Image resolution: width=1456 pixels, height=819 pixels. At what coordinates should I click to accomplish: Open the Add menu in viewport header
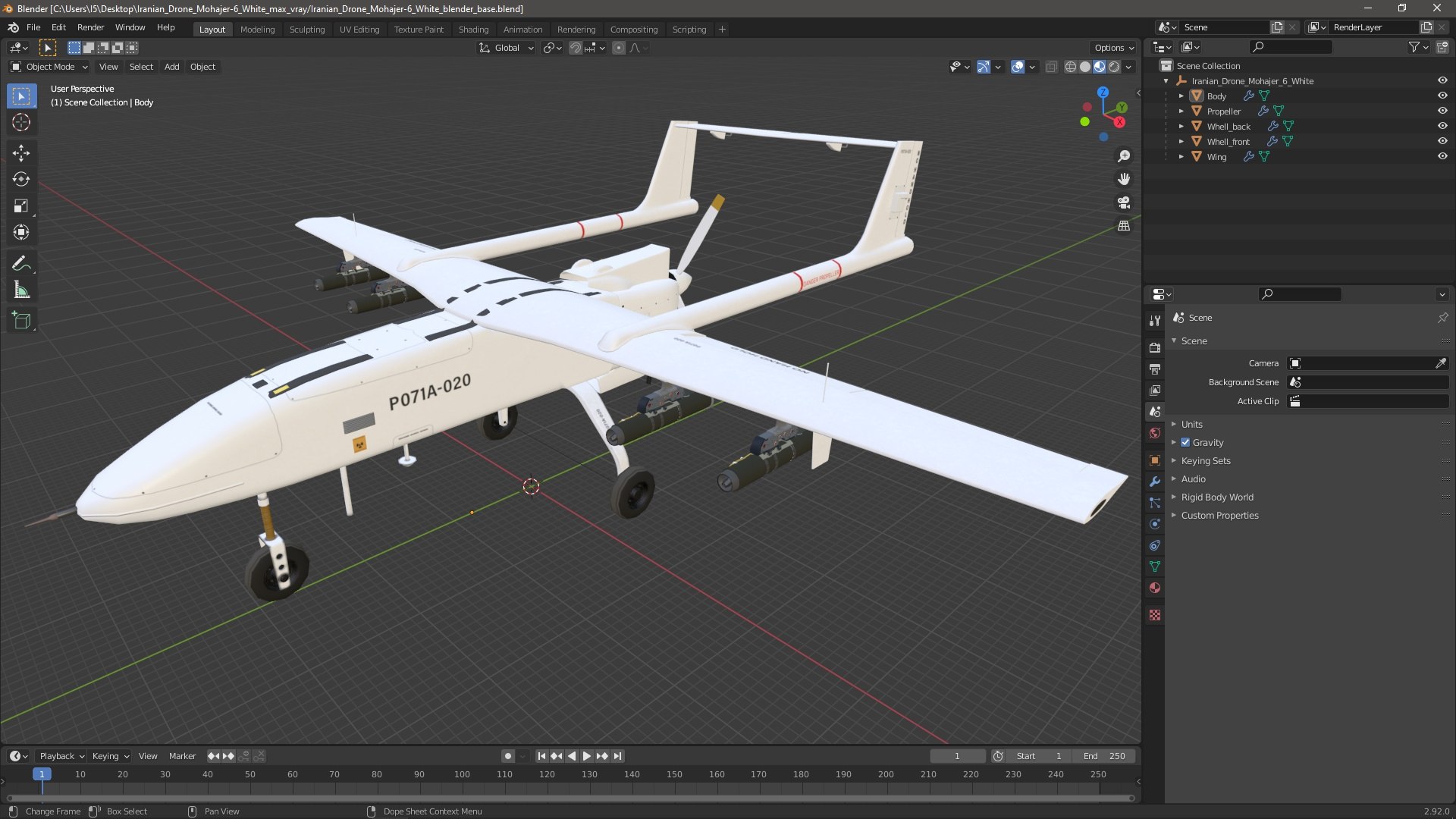pos(172,67)
